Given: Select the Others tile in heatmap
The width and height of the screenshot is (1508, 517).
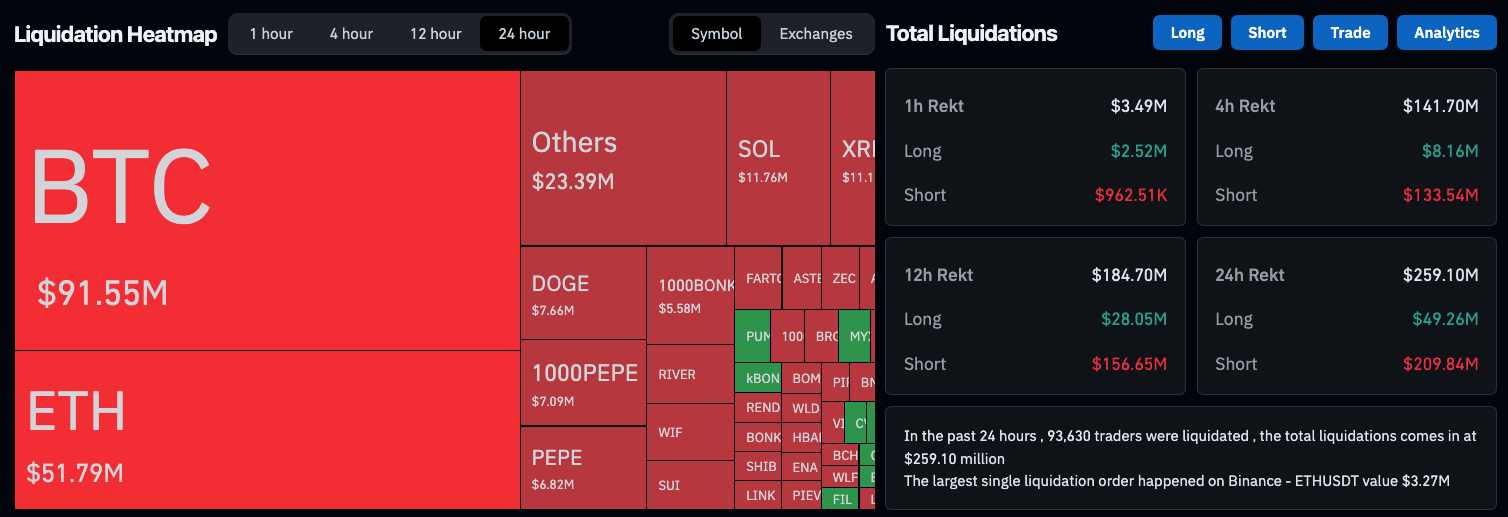Looking at the screenshot, I should [623, 158].
